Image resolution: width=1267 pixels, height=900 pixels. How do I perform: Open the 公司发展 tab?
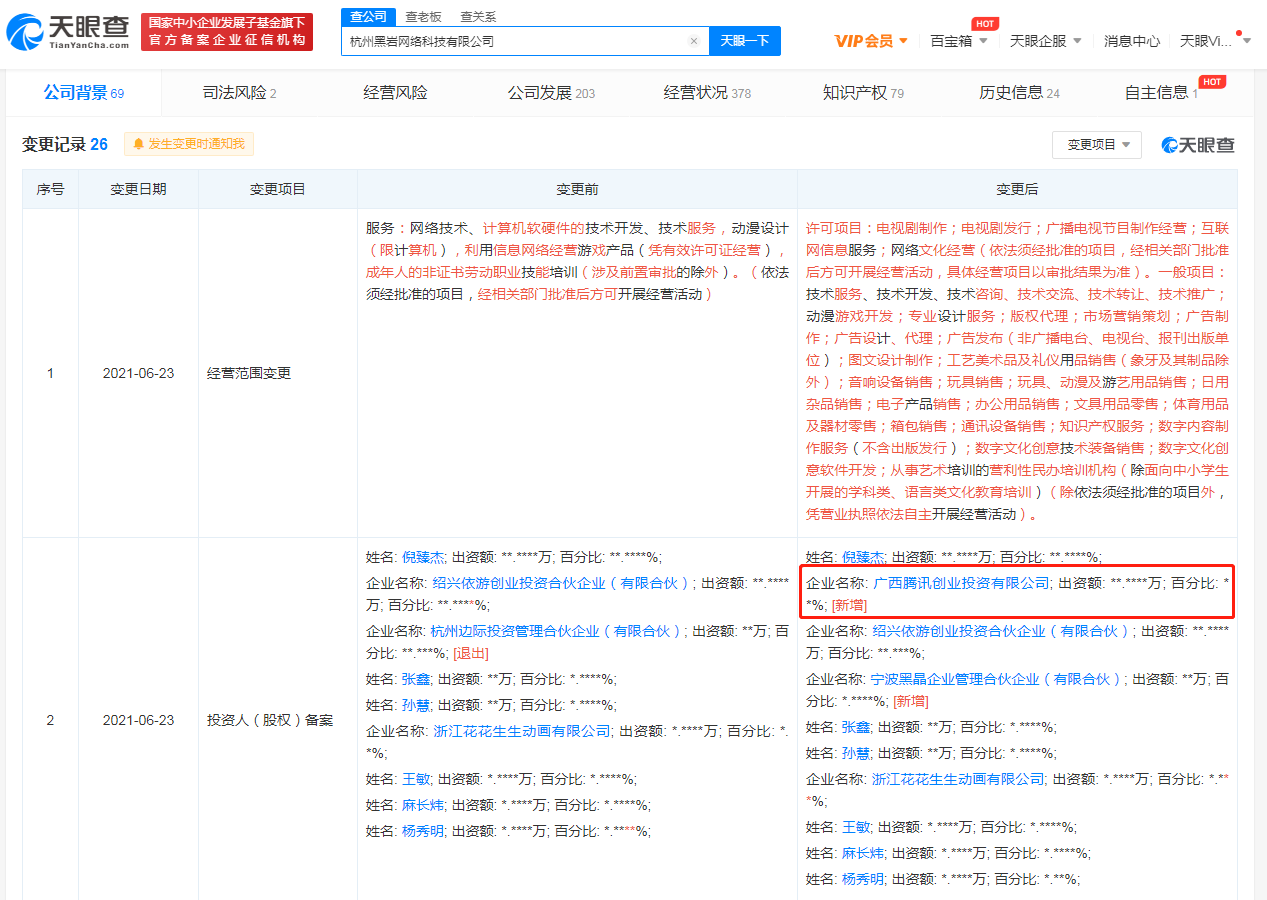551,93
